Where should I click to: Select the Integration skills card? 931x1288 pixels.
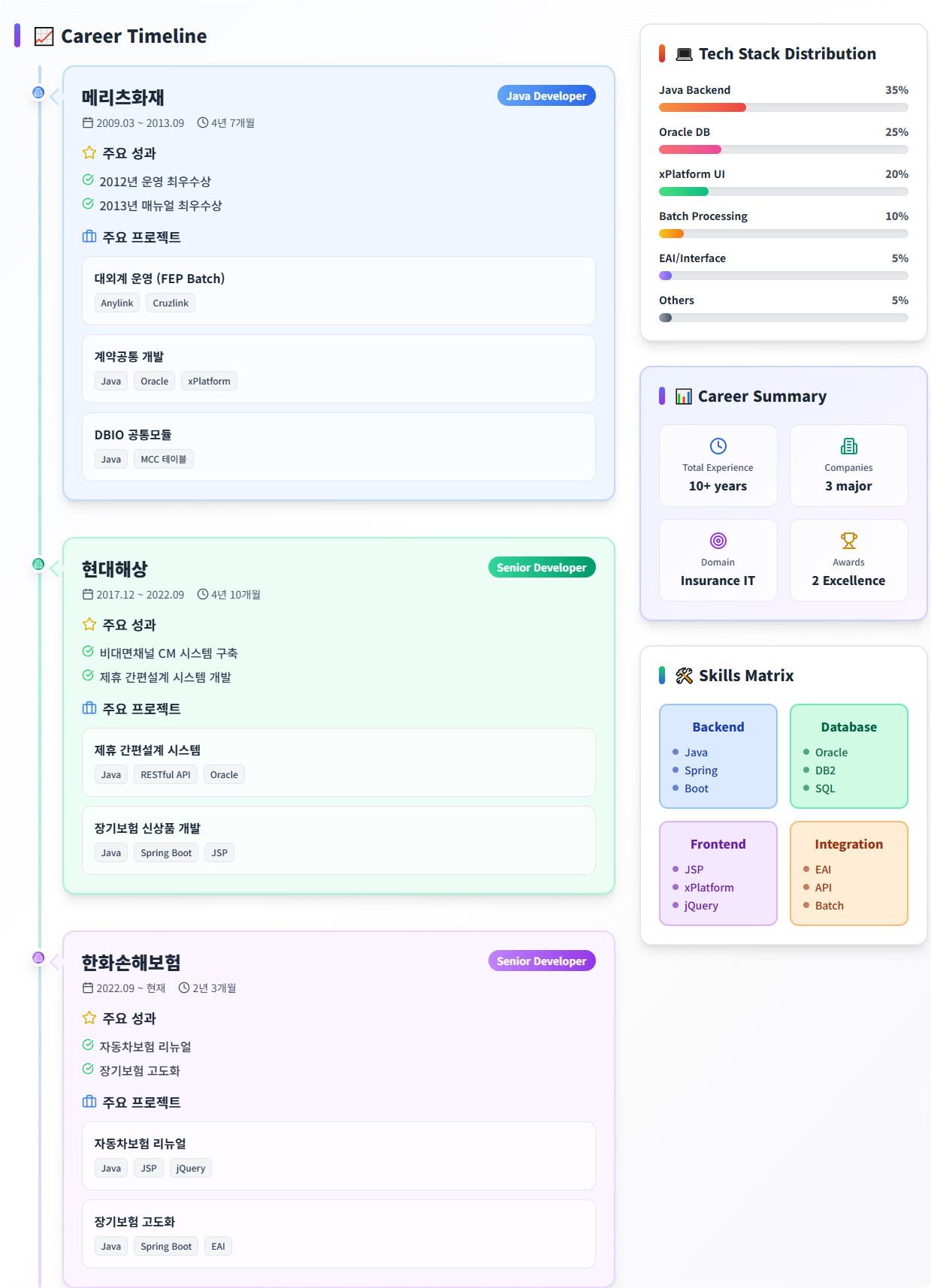click(x=849, y=873)
